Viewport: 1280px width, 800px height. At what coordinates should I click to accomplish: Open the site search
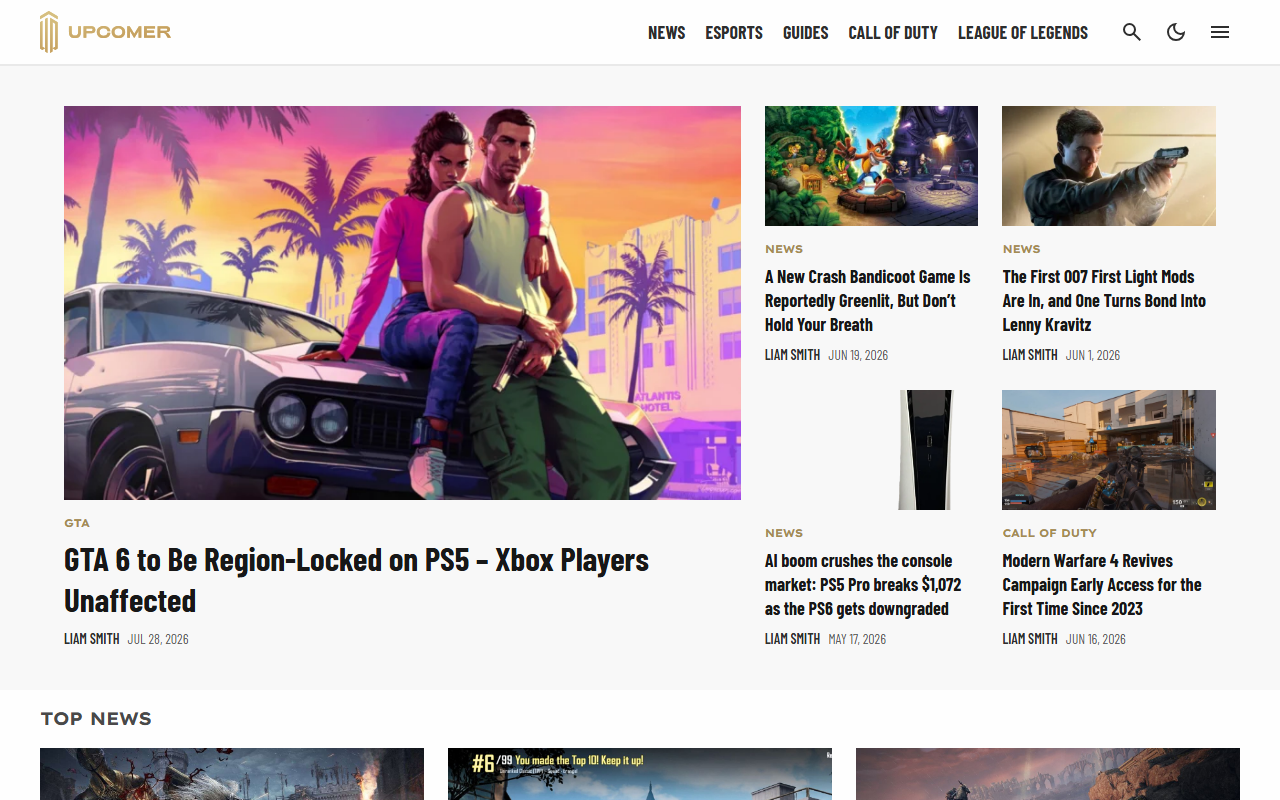click(x=1132, y=32)
